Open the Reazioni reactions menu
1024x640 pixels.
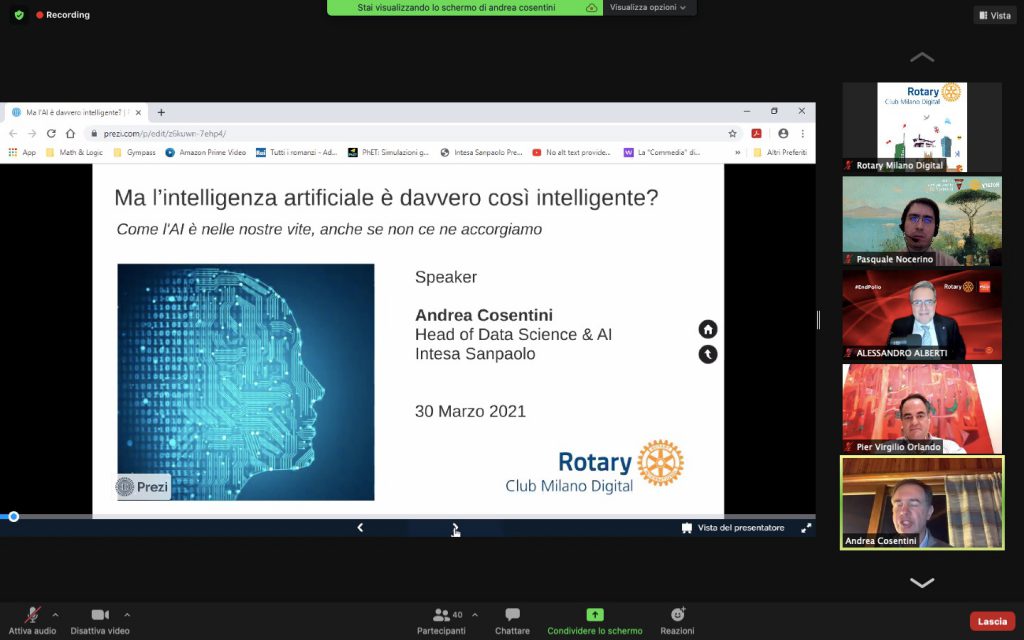(677, 620)
